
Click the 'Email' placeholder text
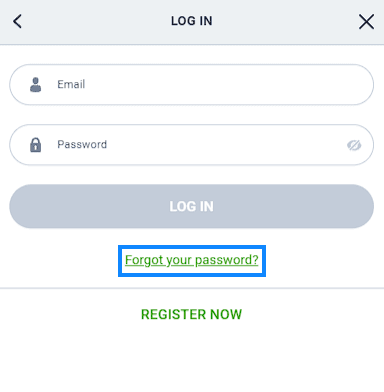(x=71, y=84)
